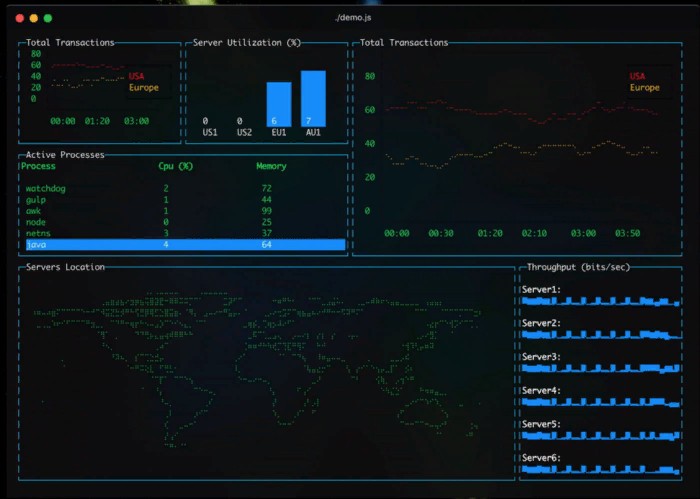Image resolution: width=700 pixels, height=499 pixels.
Task: Click the watchdog memory value 72
Action: pyautogui.click(x=267, y=188)
